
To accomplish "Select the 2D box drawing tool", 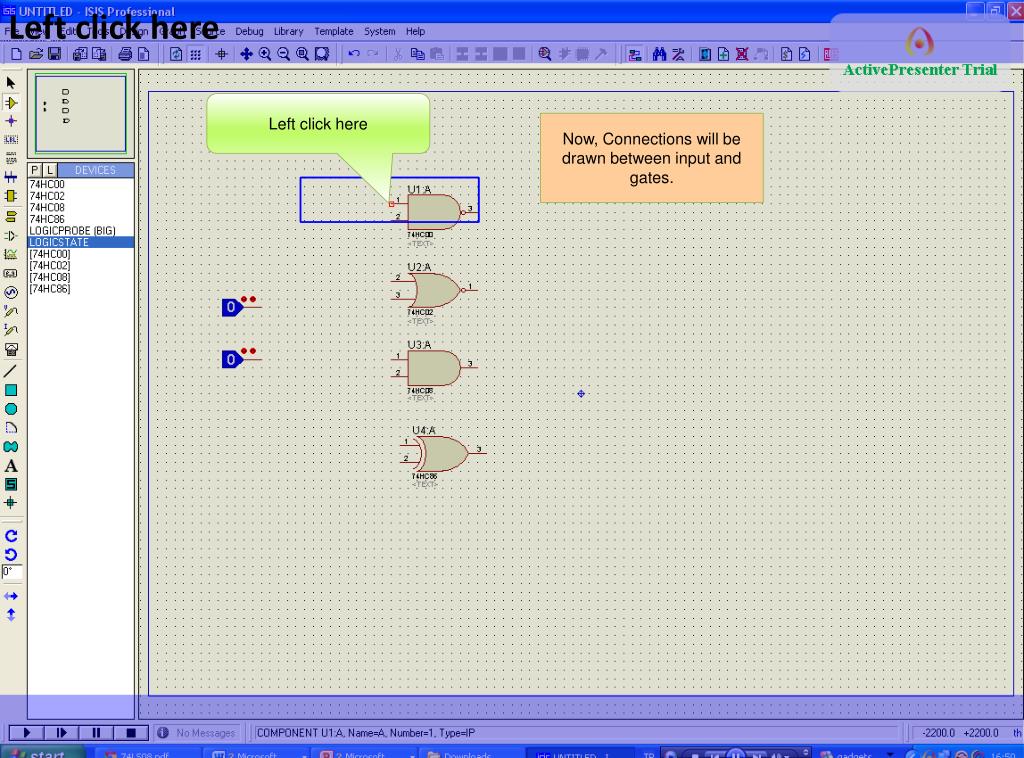I will point(10,390).
